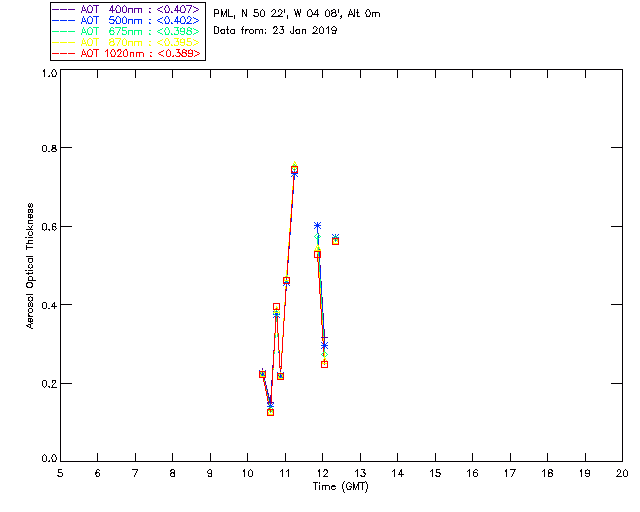Click the 0.4 y-axis tick label
Screen dimensions: 640x512
[49, 305]
